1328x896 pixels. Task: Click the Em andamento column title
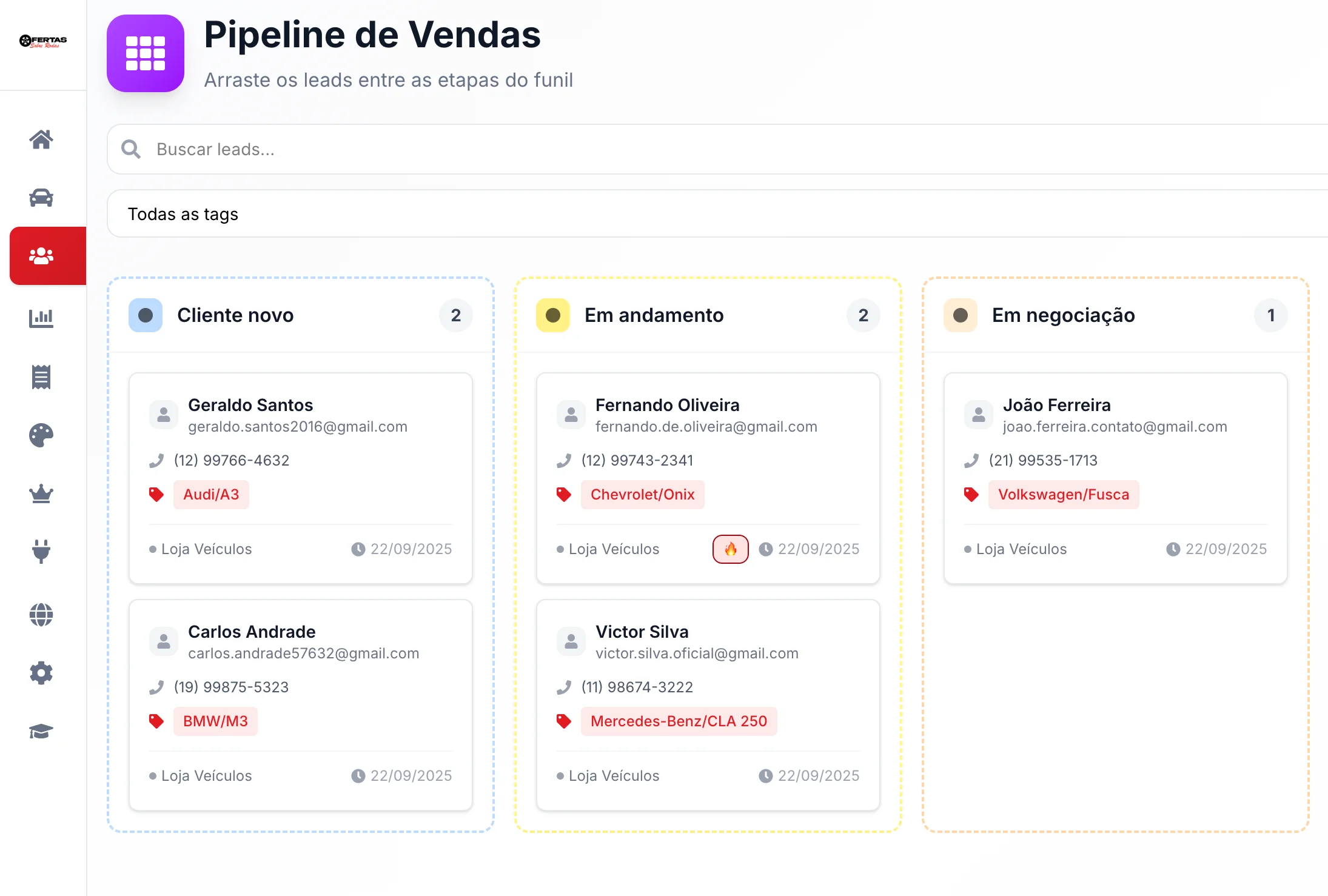click(654, 315)
